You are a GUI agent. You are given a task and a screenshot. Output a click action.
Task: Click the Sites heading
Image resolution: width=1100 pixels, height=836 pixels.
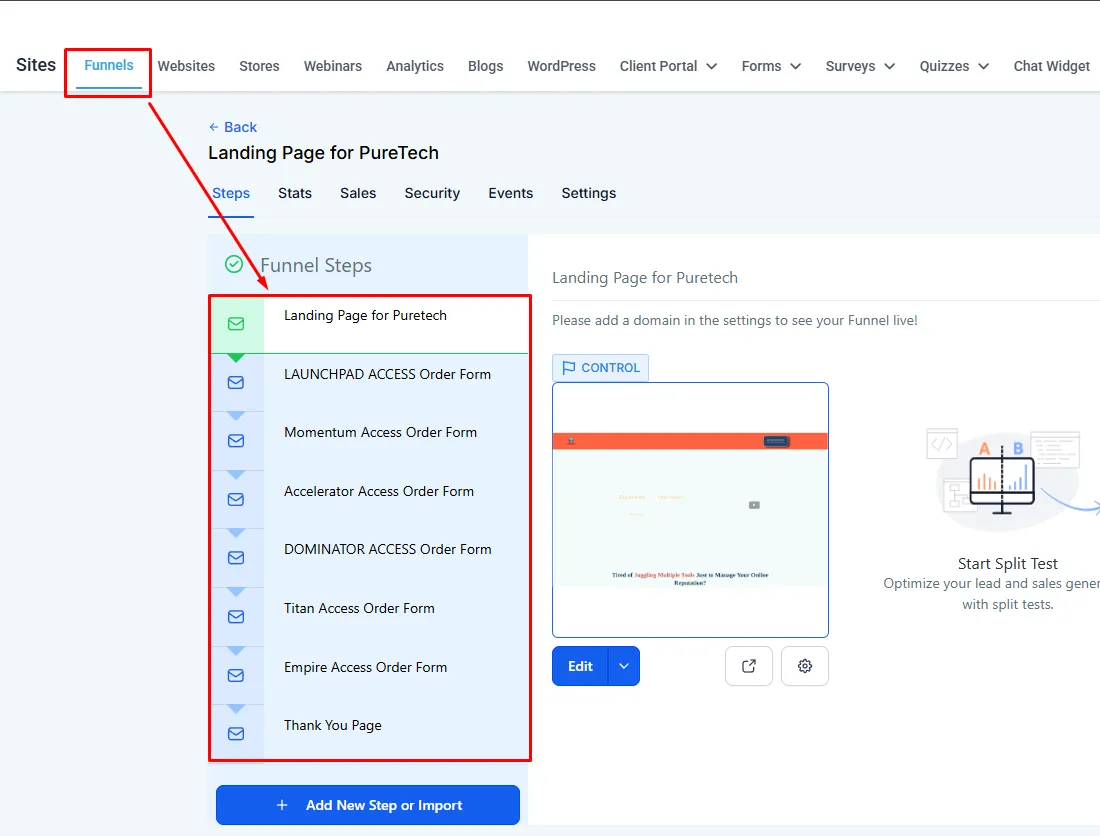pyautogui.click(x=36, y=65)
